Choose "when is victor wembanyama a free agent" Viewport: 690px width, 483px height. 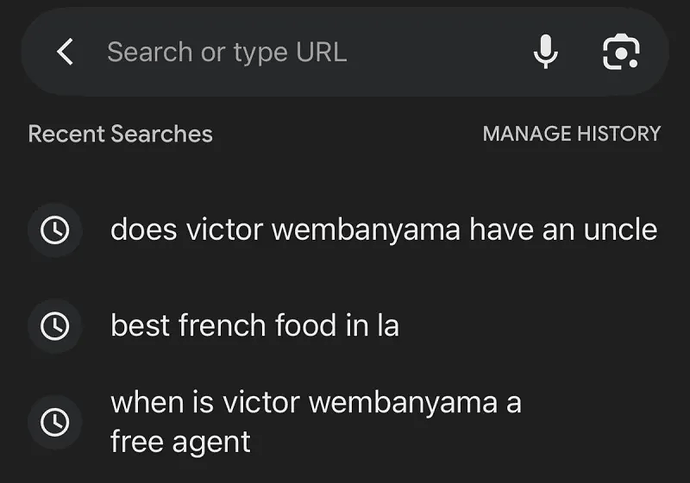[x=315, y=421]
